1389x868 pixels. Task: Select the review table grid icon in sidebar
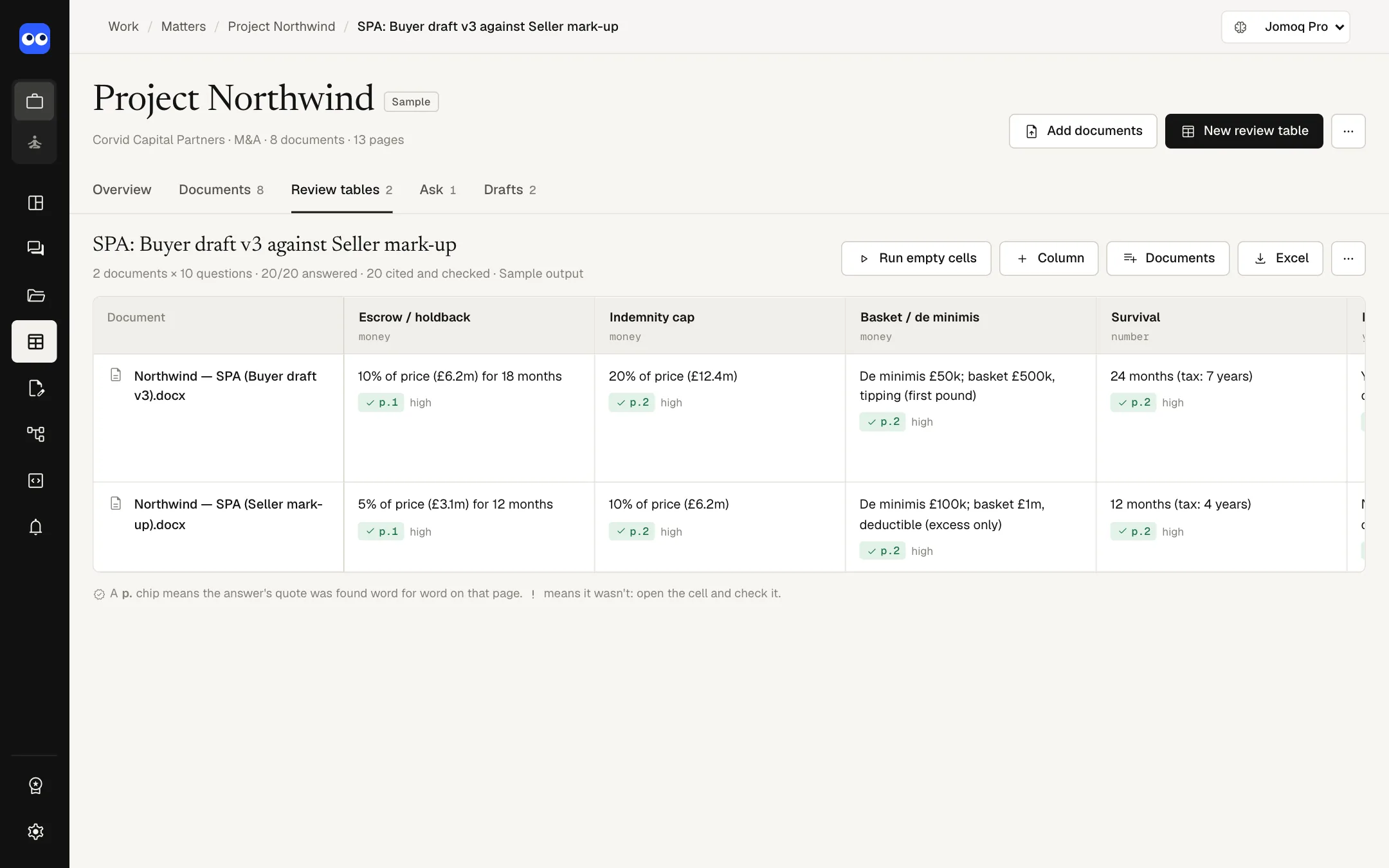click(35, 341)
